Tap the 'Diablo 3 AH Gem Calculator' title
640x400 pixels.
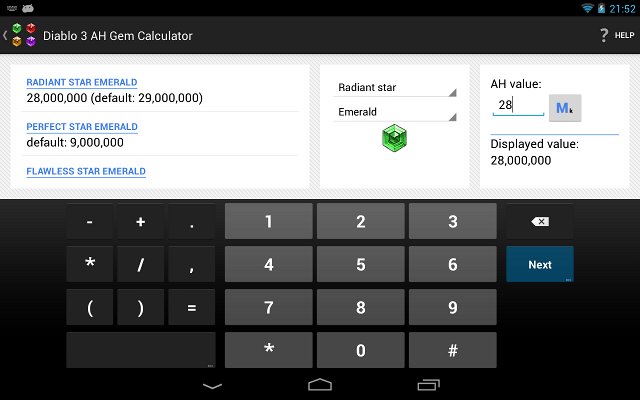[x=118, y=36]
